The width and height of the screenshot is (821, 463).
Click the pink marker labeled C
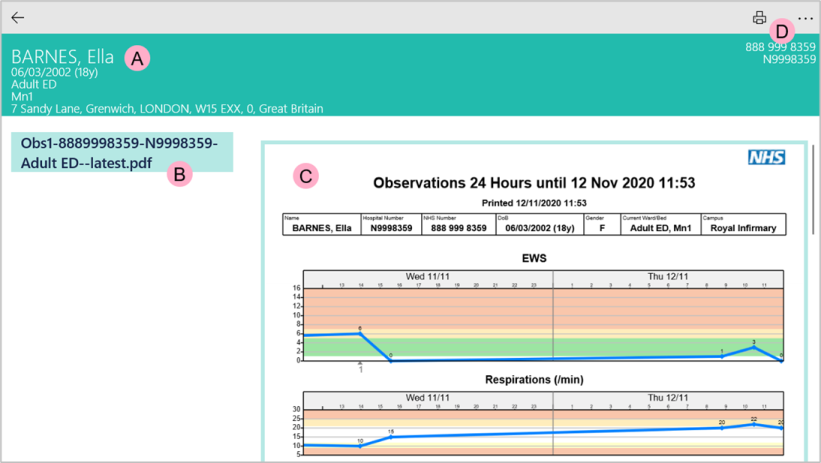click(305, 176)
